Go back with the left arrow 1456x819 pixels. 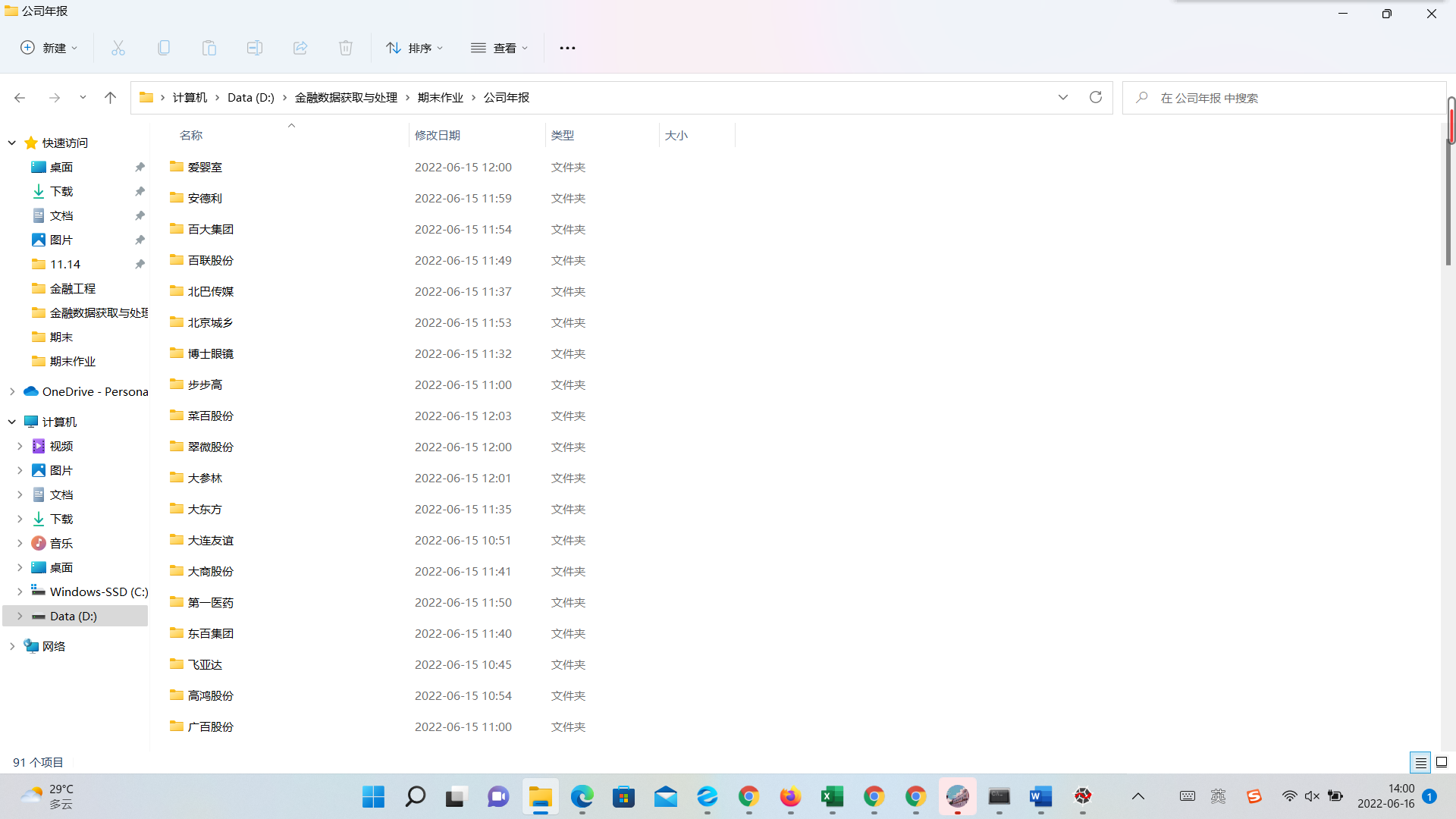[x=20, y=98]
